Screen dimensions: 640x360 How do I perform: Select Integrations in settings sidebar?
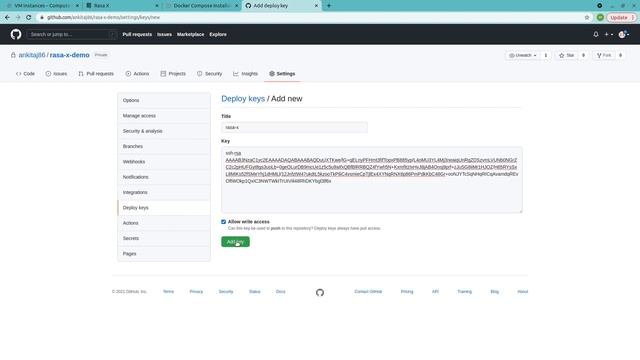pyautogui.click(x=164, y=192)
